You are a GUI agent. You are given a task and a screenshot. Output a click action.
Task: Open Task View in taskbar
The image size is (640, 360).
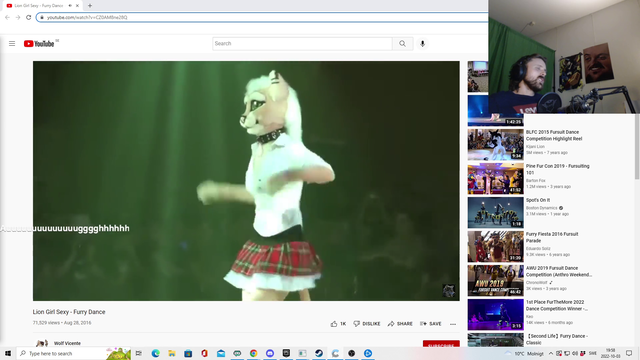click(x=139, y=353)
